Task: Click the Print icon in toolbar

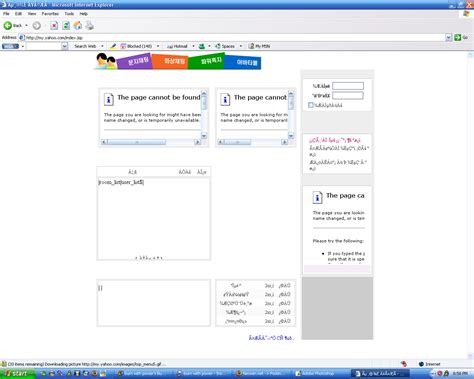Action: coord(90,25)
